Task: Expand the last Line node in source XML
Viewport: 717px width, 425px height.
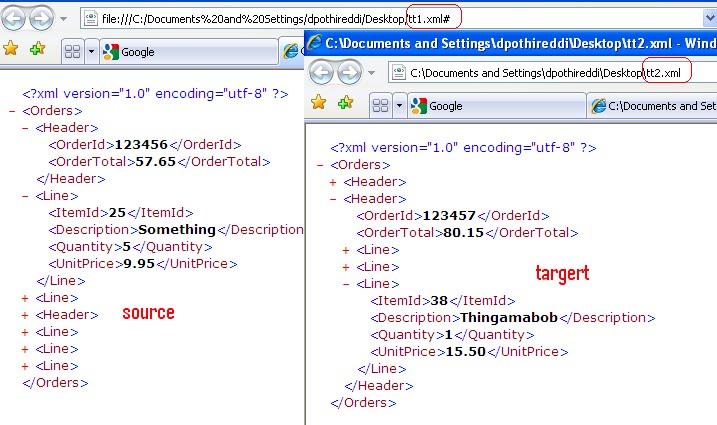Action: coord(25,366)
